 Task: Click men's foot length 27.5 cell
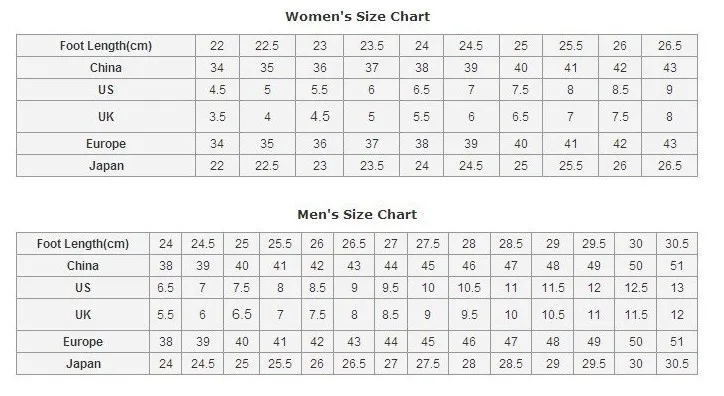point(428,244)
